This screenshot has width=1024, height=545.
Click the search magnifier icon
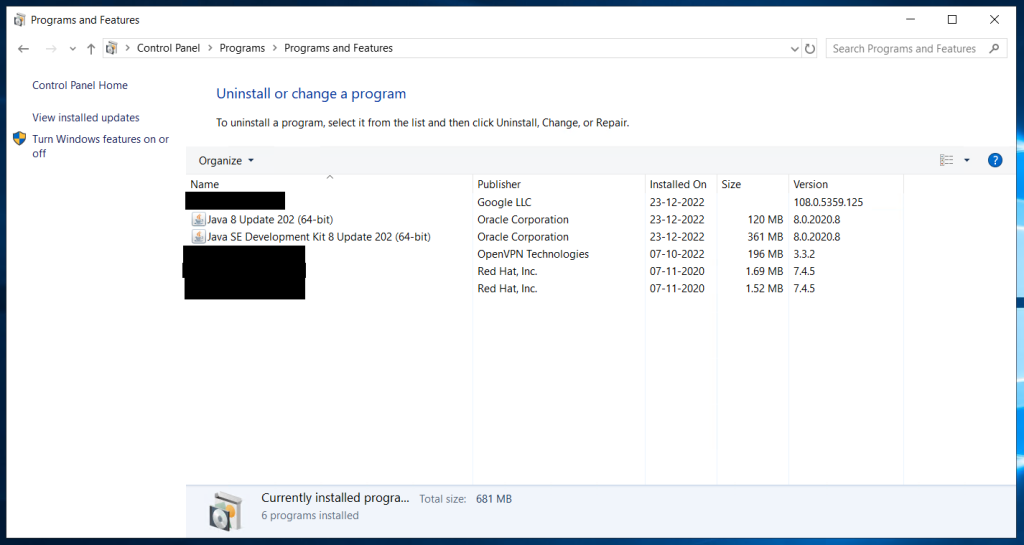tap(994, 48)
